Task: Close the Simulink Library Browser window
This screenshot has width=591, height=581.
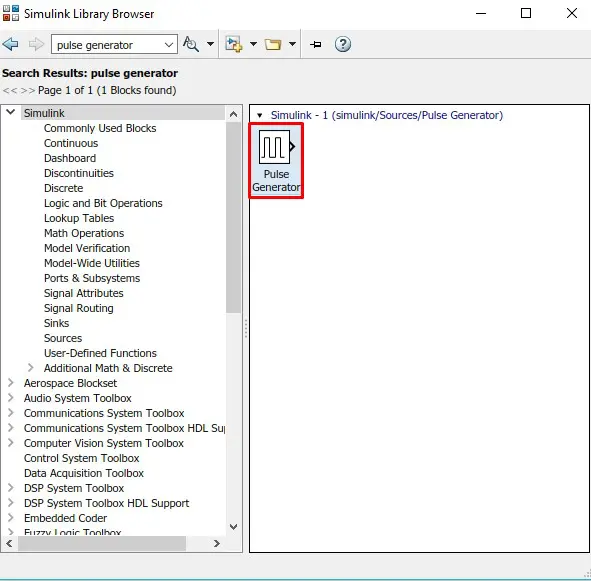Action: click(x=572, y=13)
